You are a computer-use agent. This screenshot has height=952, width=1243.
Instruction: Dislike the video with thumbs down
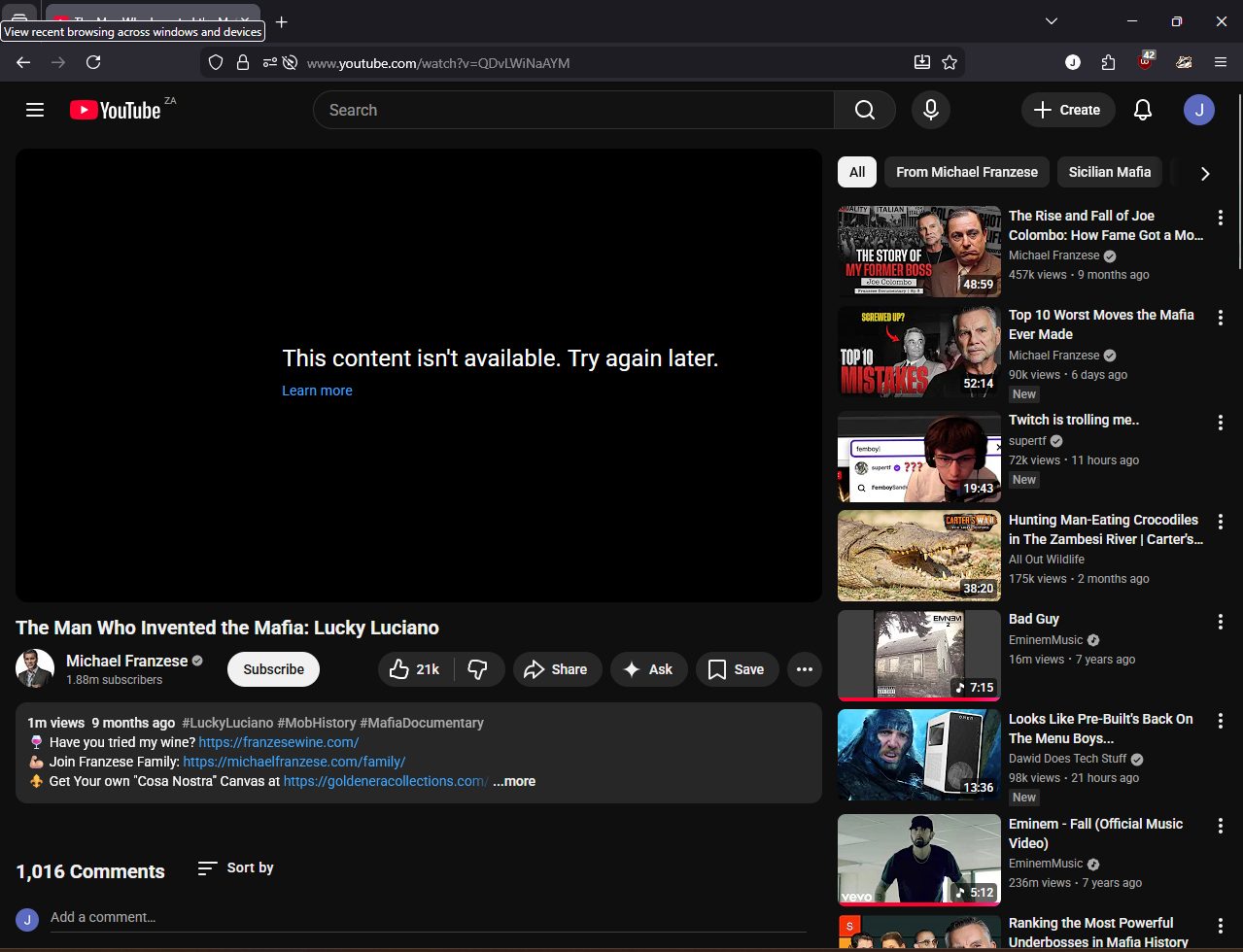tap(478, 669)
